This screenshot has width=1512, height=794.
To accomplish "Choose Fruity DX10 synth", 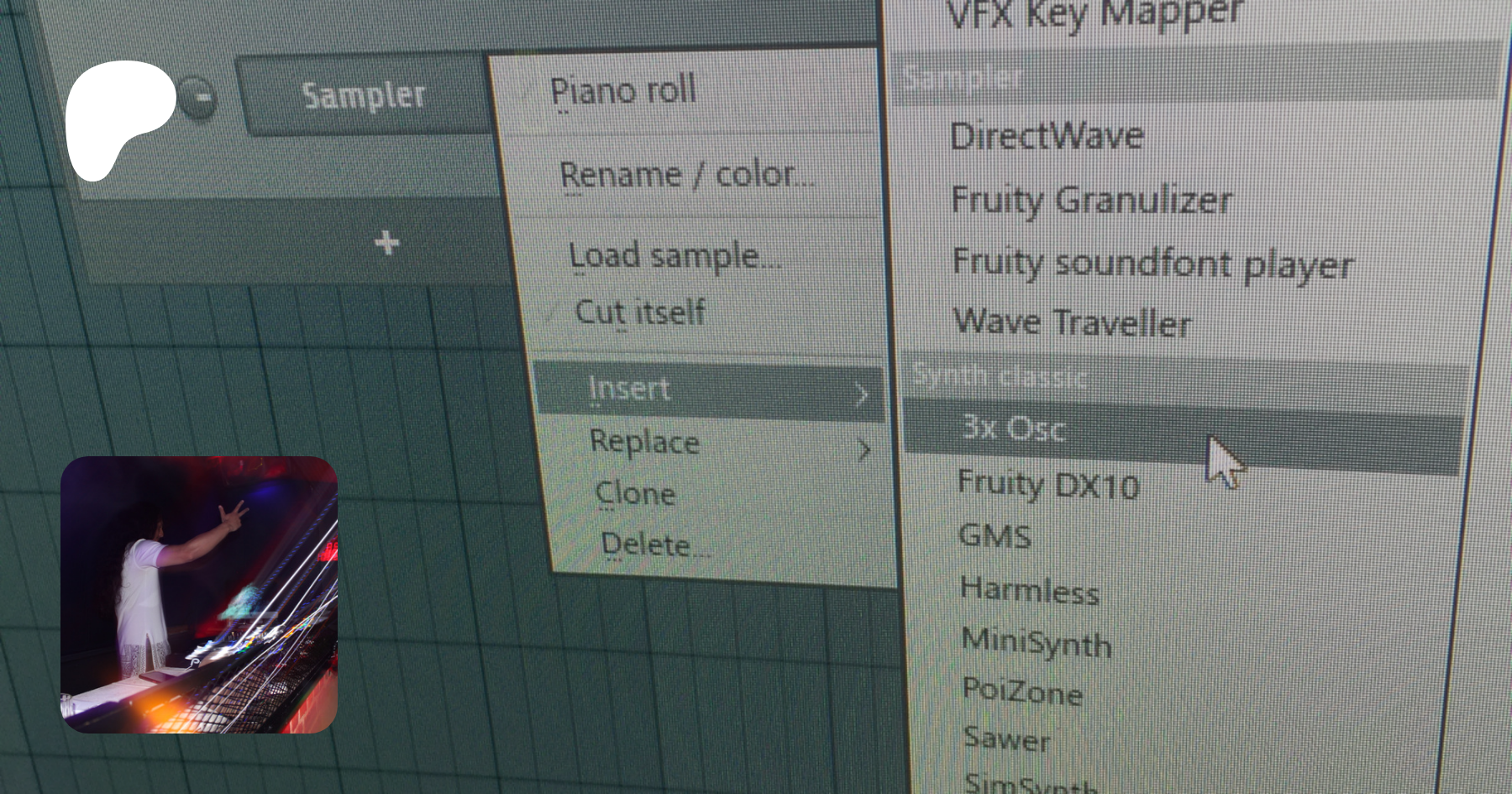I will [x=1048, y=485].
